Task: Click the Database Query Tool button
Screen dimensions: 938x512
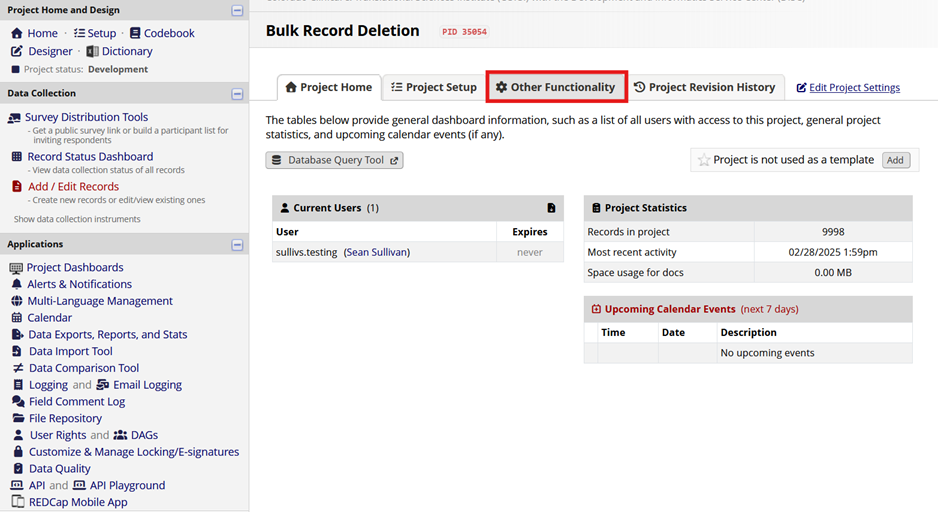Action: click(x=334, y=160)
